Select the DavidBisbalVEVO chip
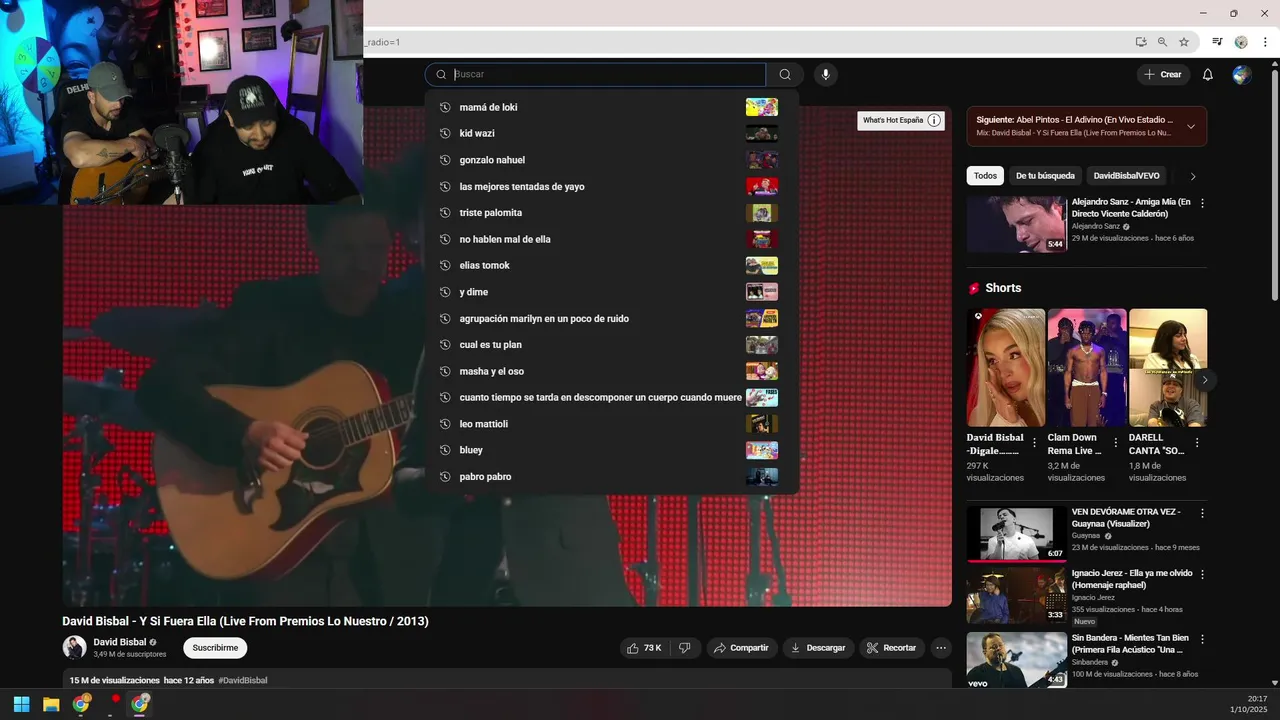Image resolution: width=1280 pixels, height=720 pixels. [x=1126, y=176]
